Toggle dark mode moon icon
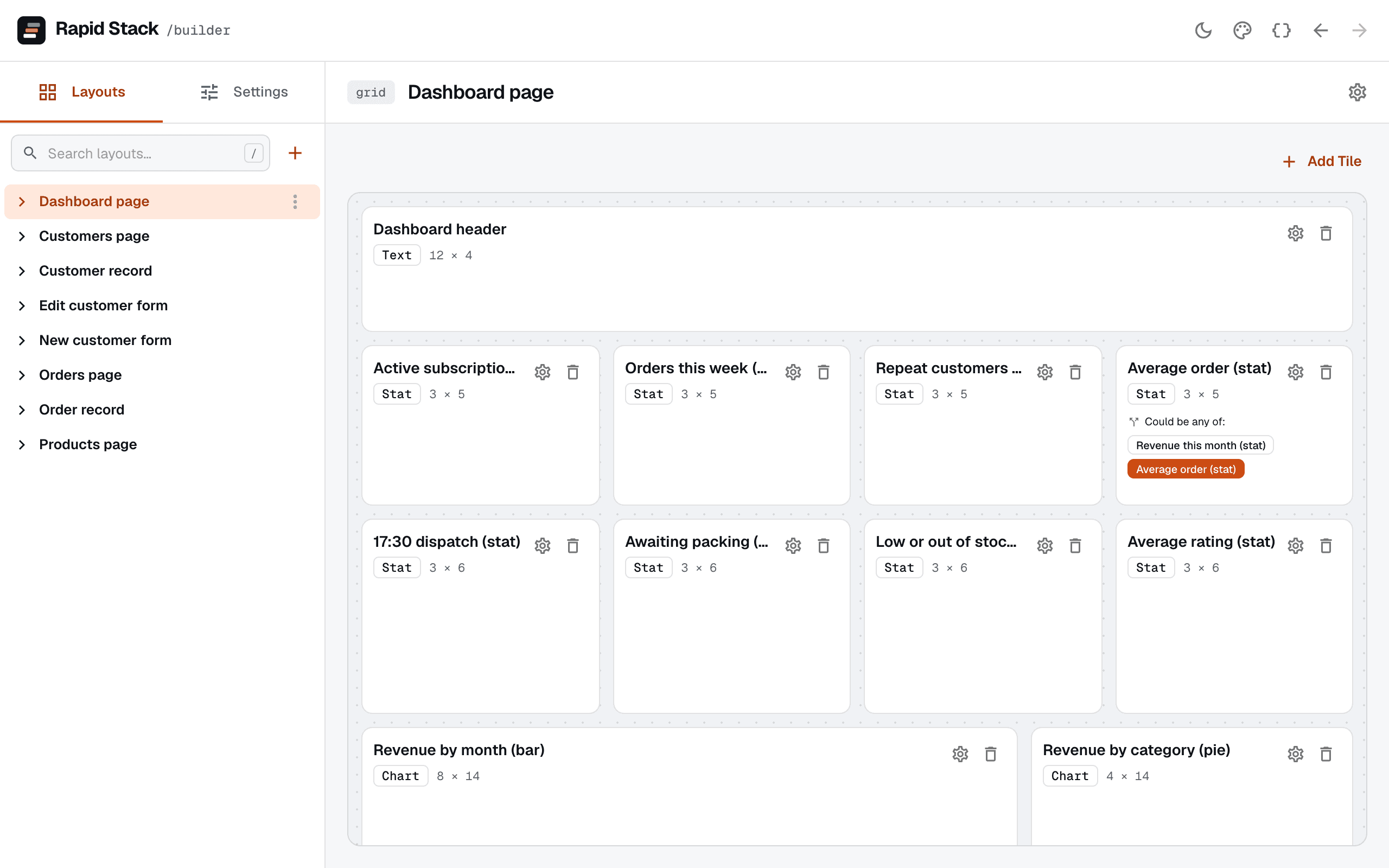This screenshot has height=868, width=1389. [1203, 30]
